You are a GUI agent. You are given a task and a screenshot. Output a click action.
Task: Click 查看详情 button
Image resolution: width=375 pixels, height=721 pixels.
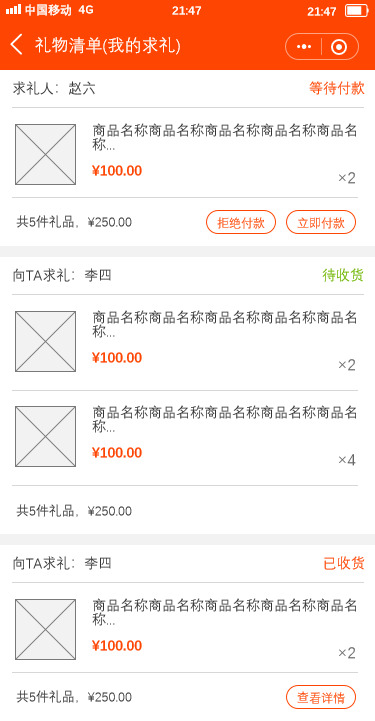tap(321, 698)
